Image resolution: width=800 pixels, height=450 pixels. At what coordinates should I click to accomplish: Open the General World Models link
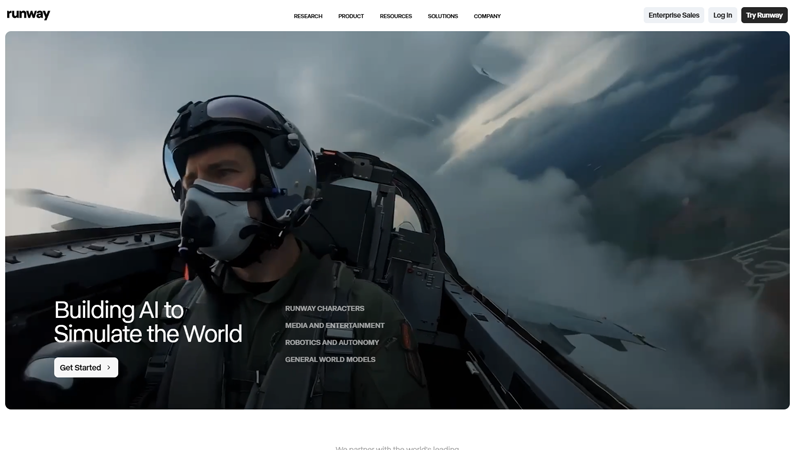click(330, 360)
